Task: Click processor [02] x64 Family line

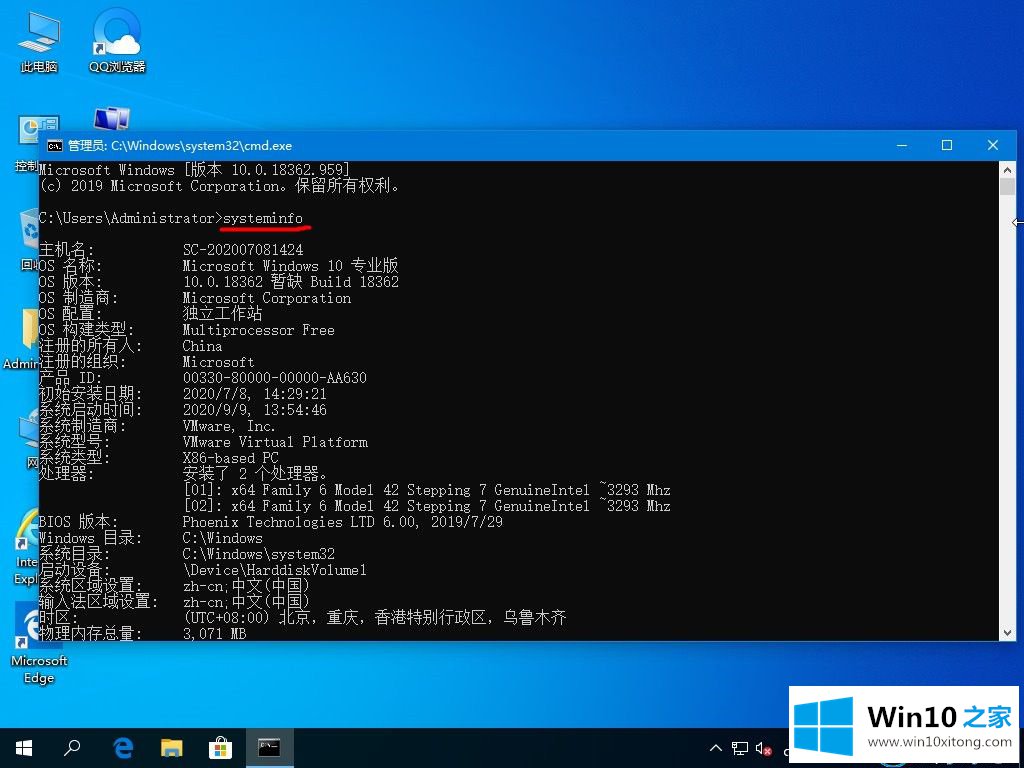Action: tap(427, 506)
